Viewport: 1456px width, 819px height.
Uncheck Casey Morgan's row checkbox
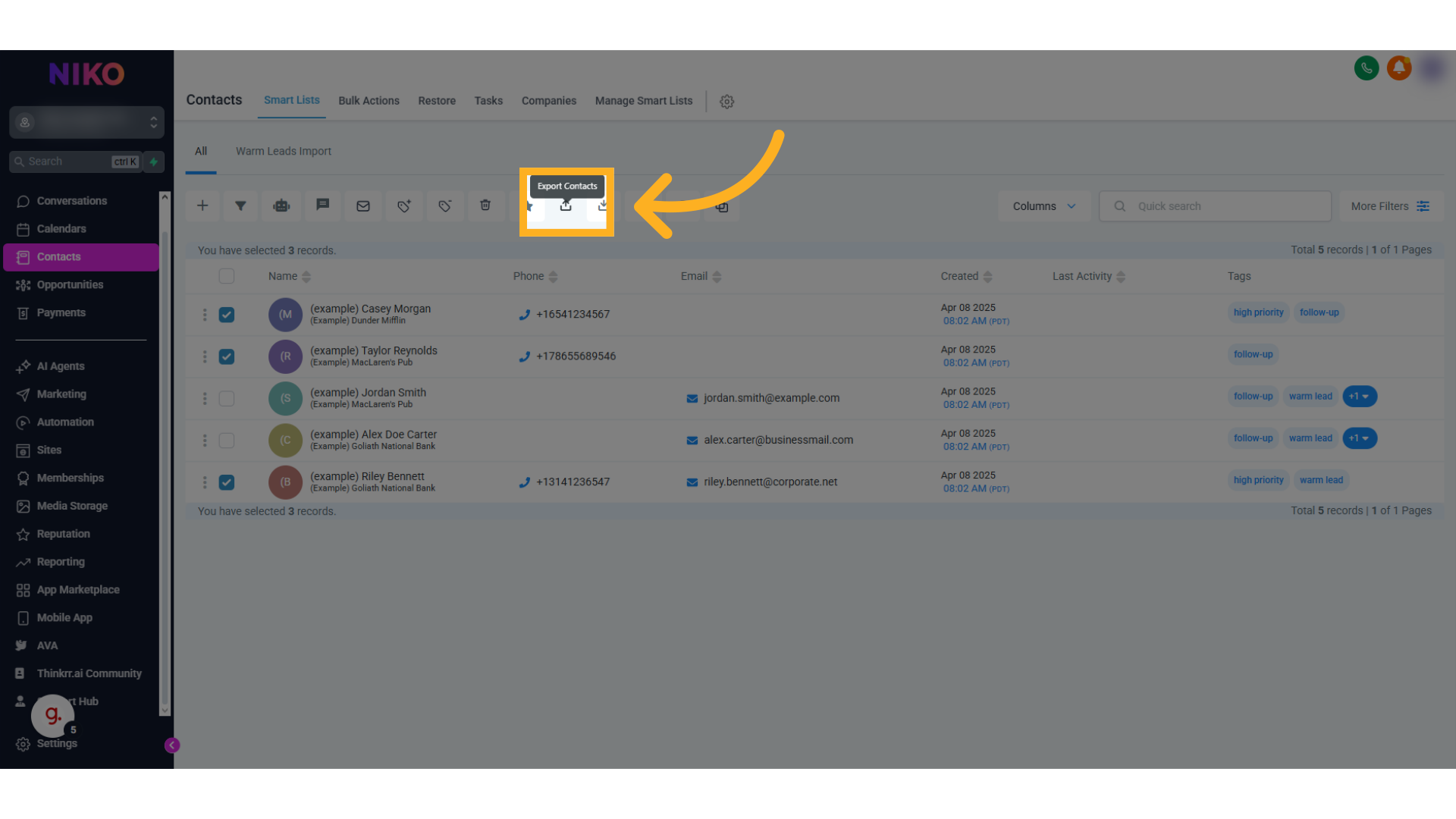point(227,315)
